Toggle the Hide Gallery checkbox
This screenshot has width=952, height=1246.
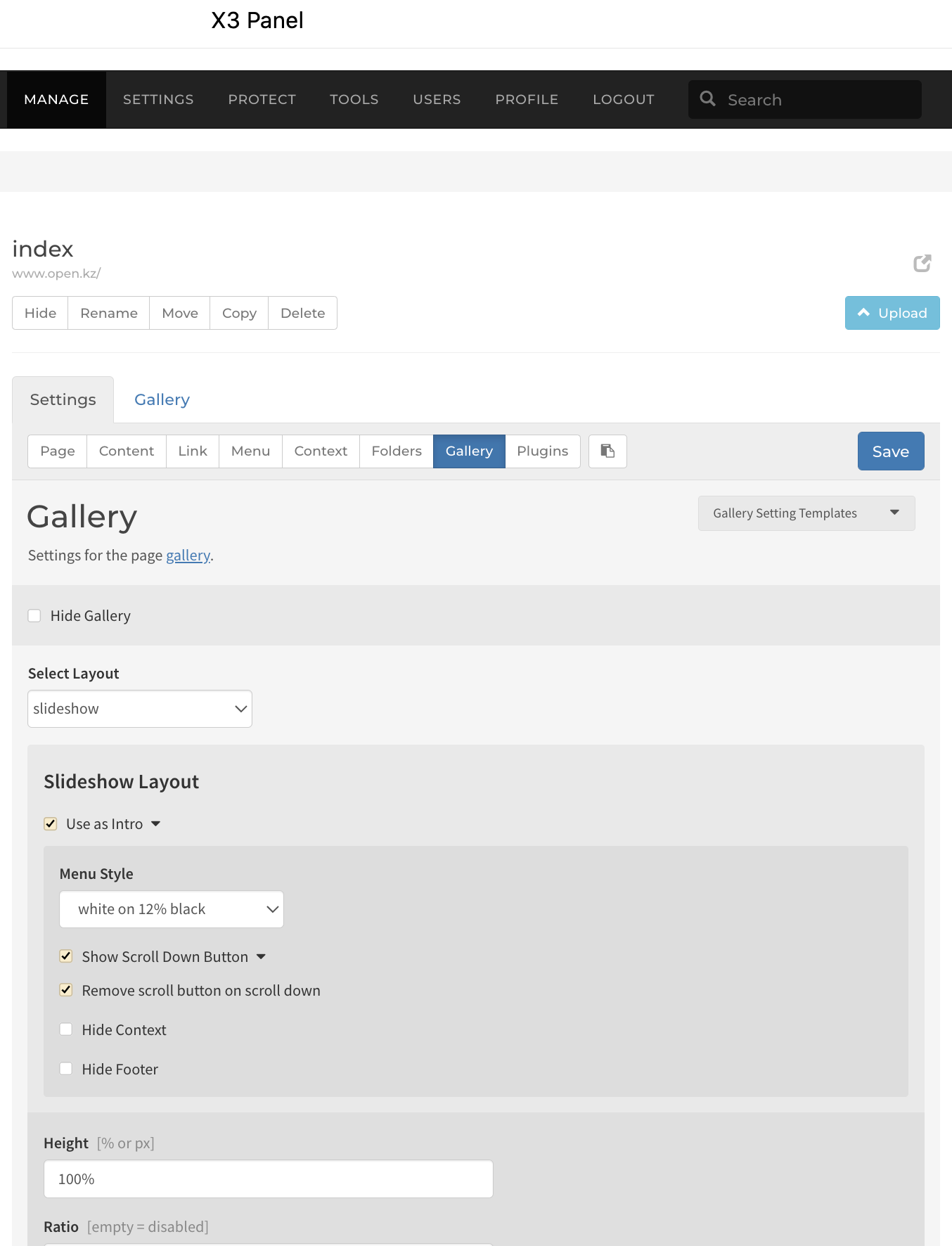point(34,616)
